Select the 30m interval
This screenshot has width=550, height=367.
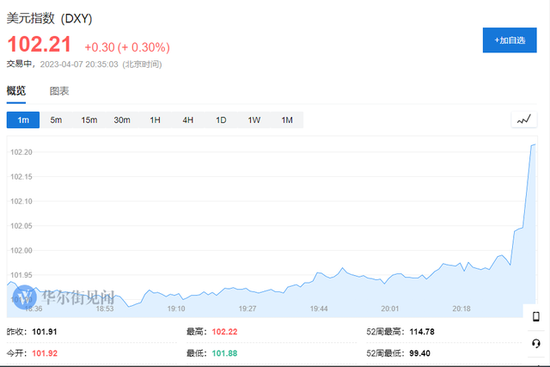pyautogui.click(x=122, y=120)
